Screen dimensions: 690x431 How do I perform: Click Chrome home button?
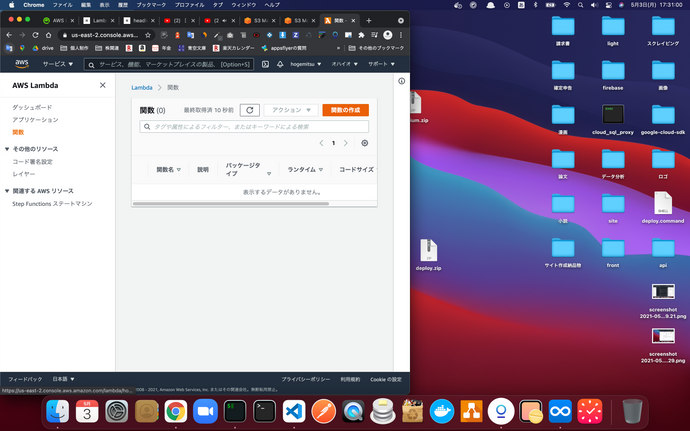point(48,35)
